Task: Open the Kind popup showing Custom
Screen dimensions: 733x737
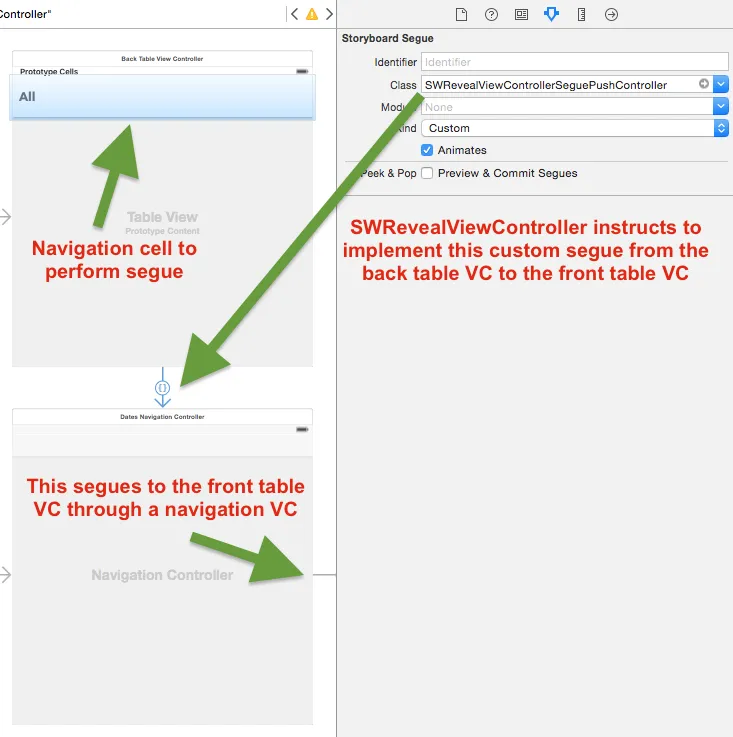Action: click(575, 128)
